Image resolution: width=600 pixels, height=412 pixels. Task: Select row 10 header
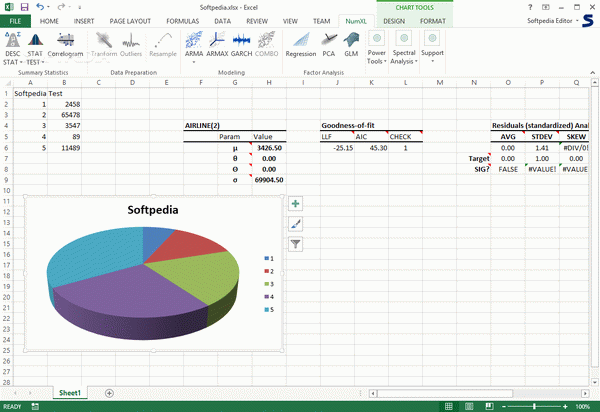pos(7,191)
